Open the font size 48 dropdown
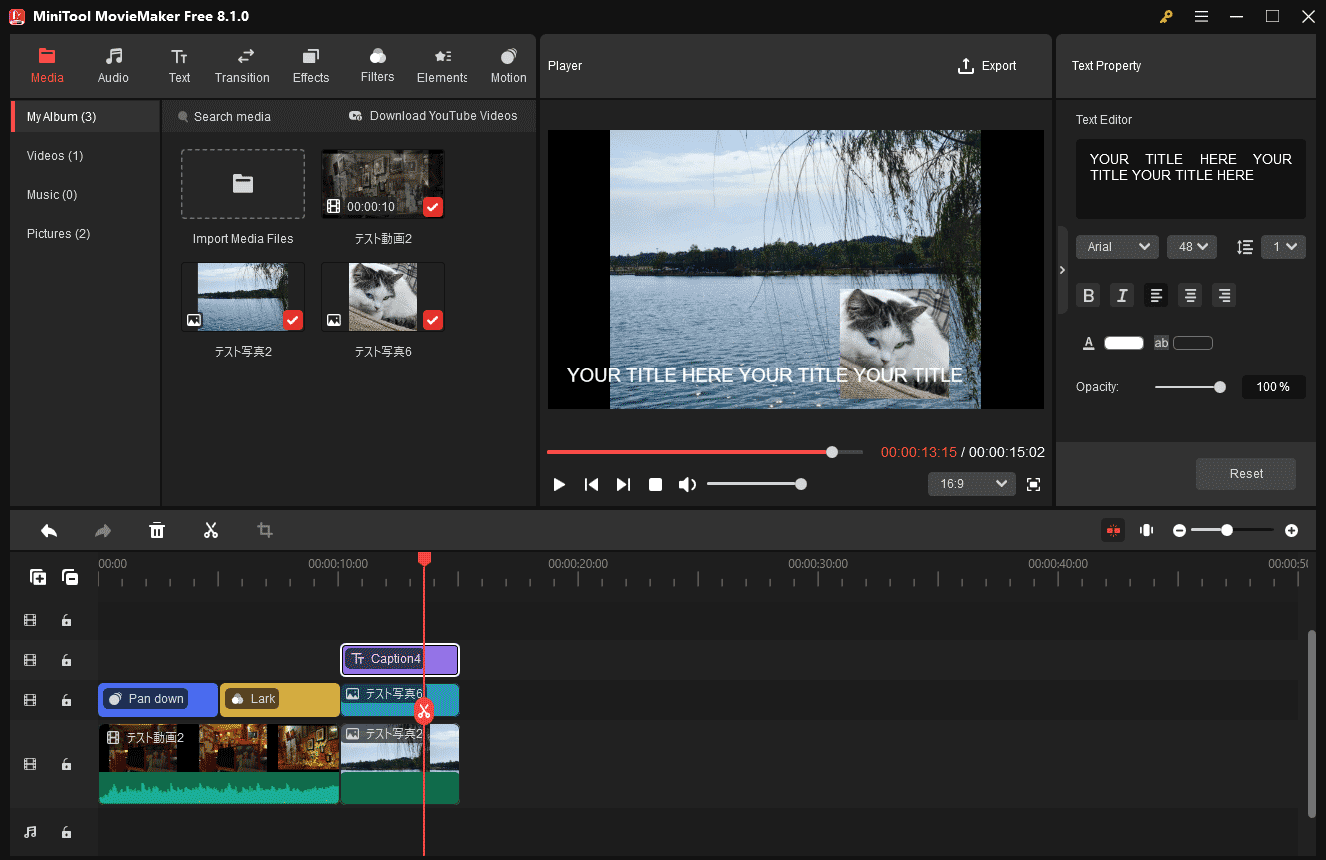Screen dimensions: 1326x860 tap(1191, 247)
